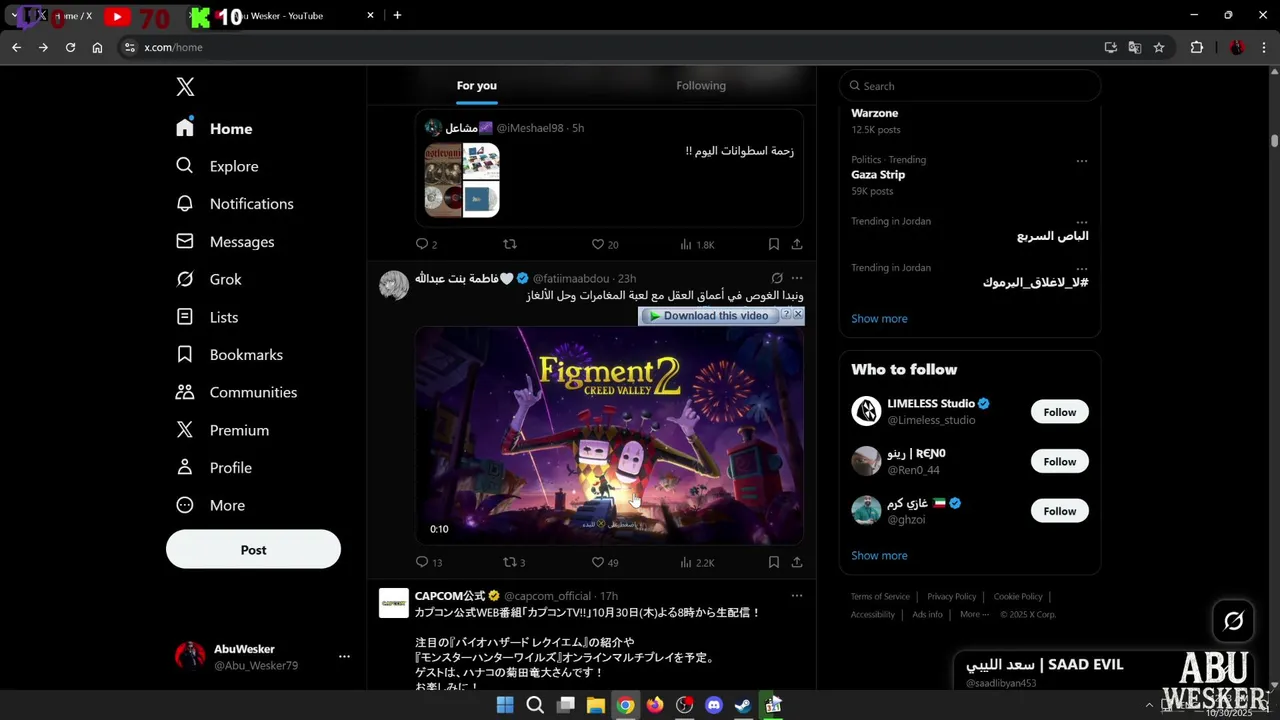View analytics of iMeshael98 post
1280x720 pixels.
(697, 244)
